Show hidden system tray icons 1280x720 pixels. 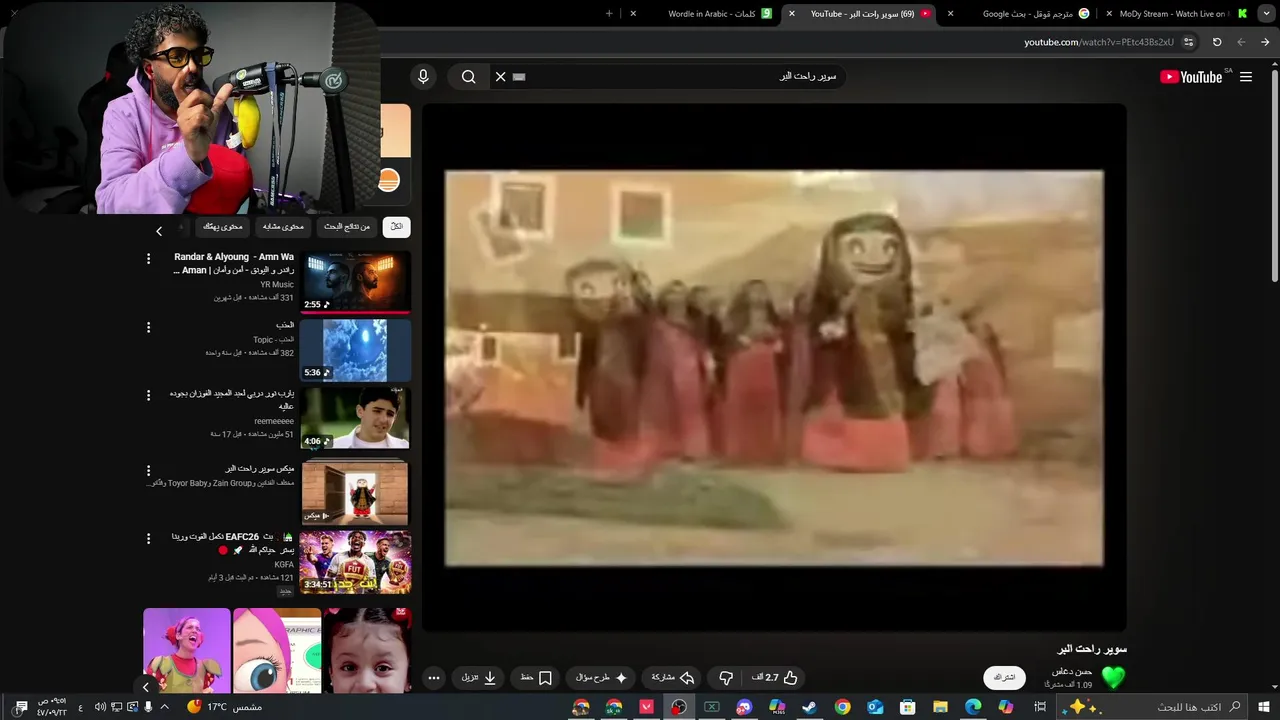[165, 707]
